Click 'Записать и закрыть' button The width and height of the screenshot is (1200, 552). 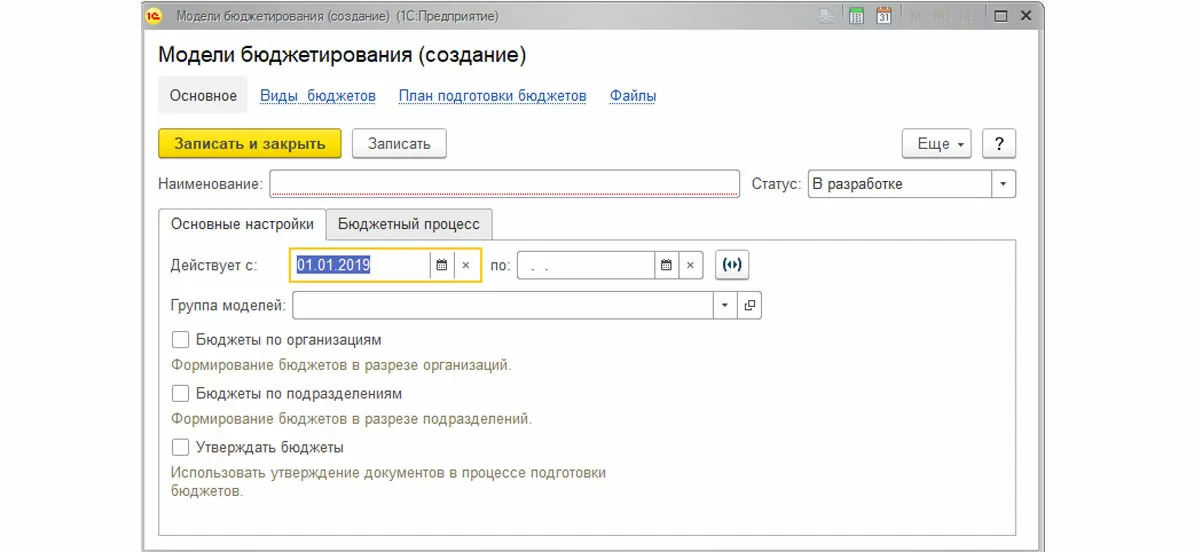click(x=250, y=144)
